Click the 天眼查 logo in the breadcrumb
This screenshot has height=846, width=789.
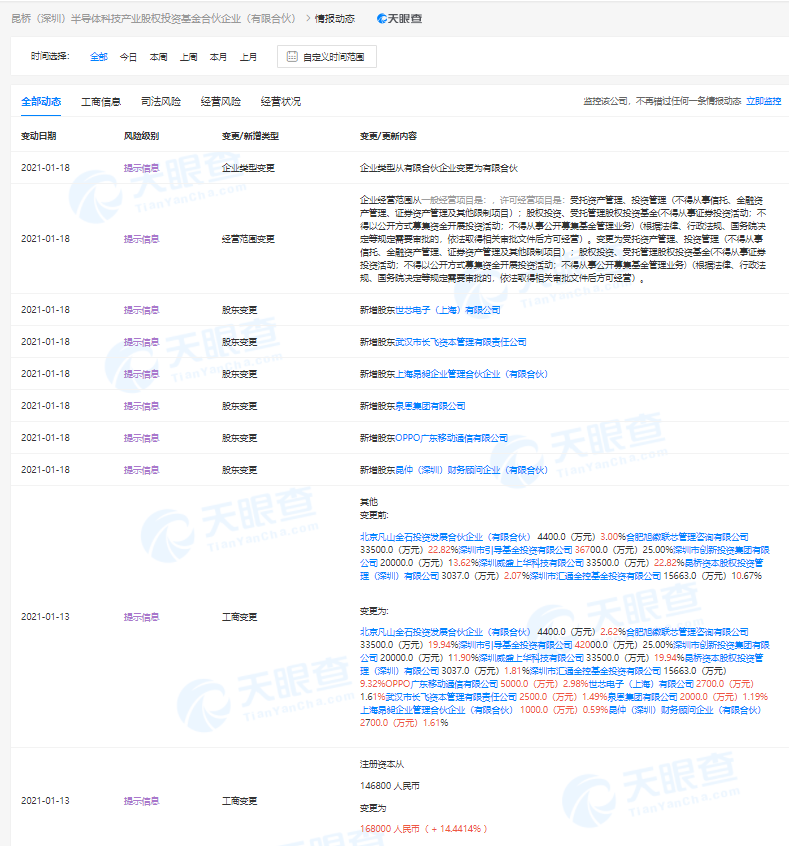tap(399, 19)
